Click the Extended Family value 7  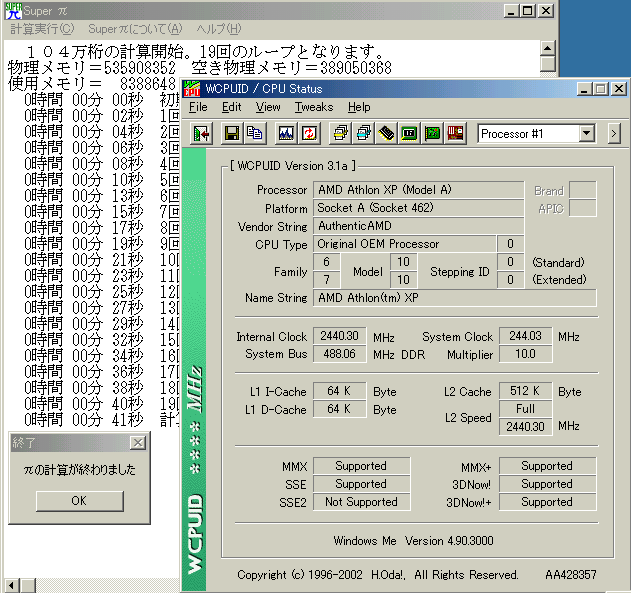[327, 279]
